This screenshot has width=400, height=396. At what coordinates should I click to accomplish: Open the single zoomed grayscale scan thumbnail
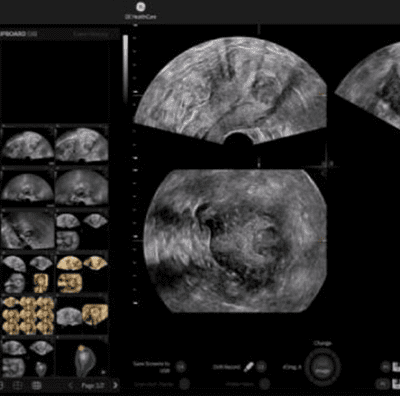28,231
